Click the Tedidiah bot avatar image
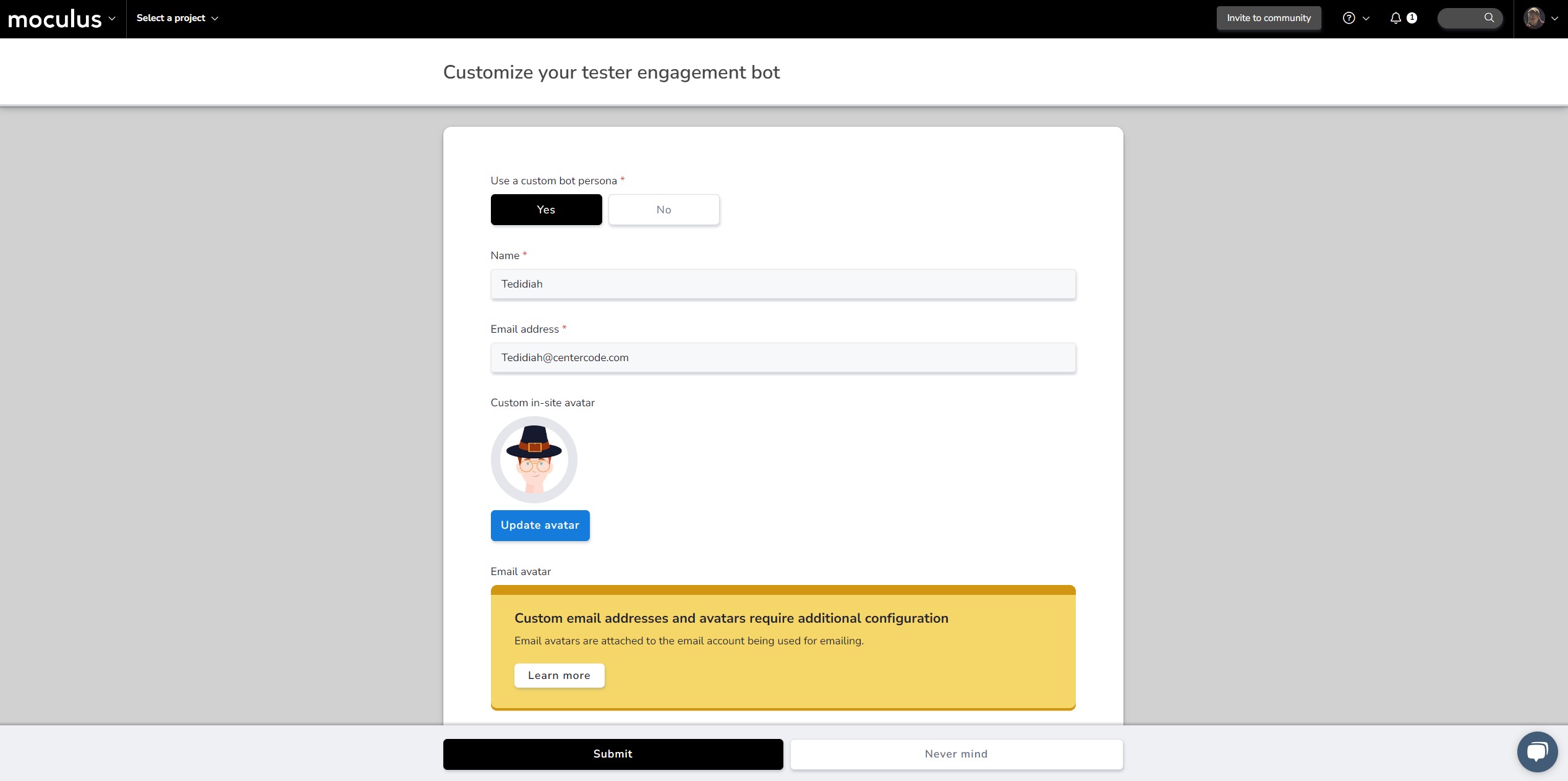Viewport: 1568px width, 781px height. (x=534, y=459)
